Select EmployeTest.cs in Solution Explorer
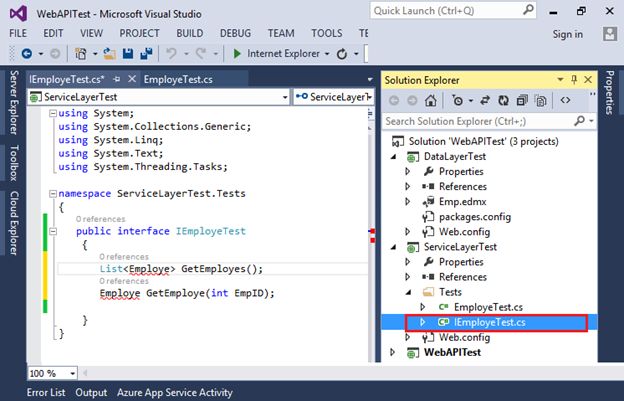Viewport: 624px width, 401px height. 488,307
